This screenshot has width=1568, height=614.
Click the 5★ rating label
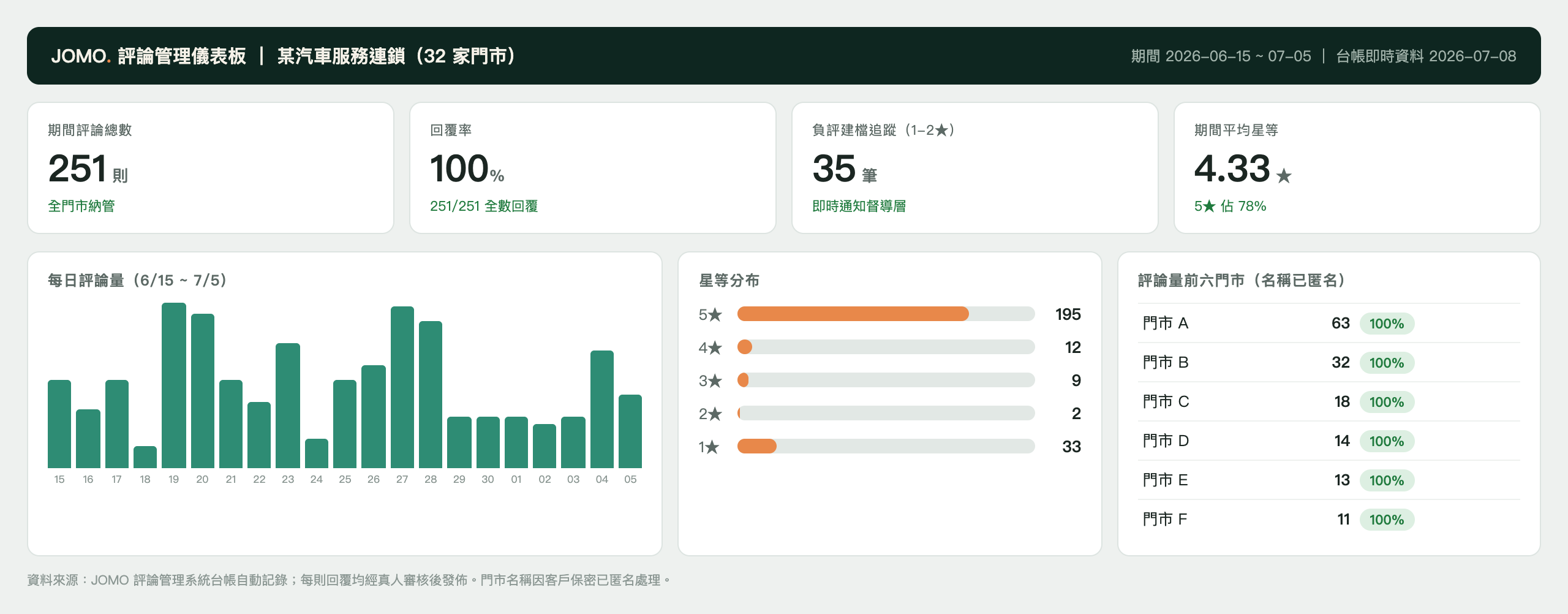[x=710, y=314]
